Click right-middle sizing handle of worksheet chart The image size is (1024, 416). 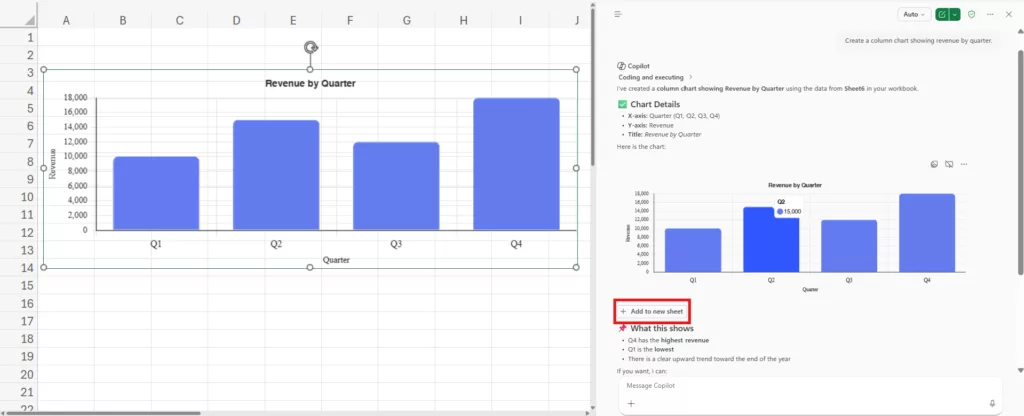[x=576, y=168]
